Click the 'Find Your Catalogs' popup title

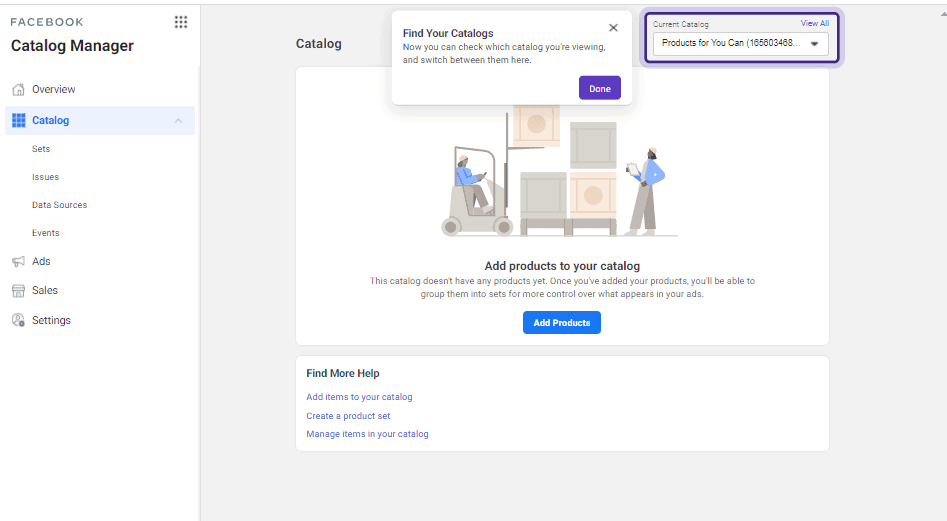point(448,33)
